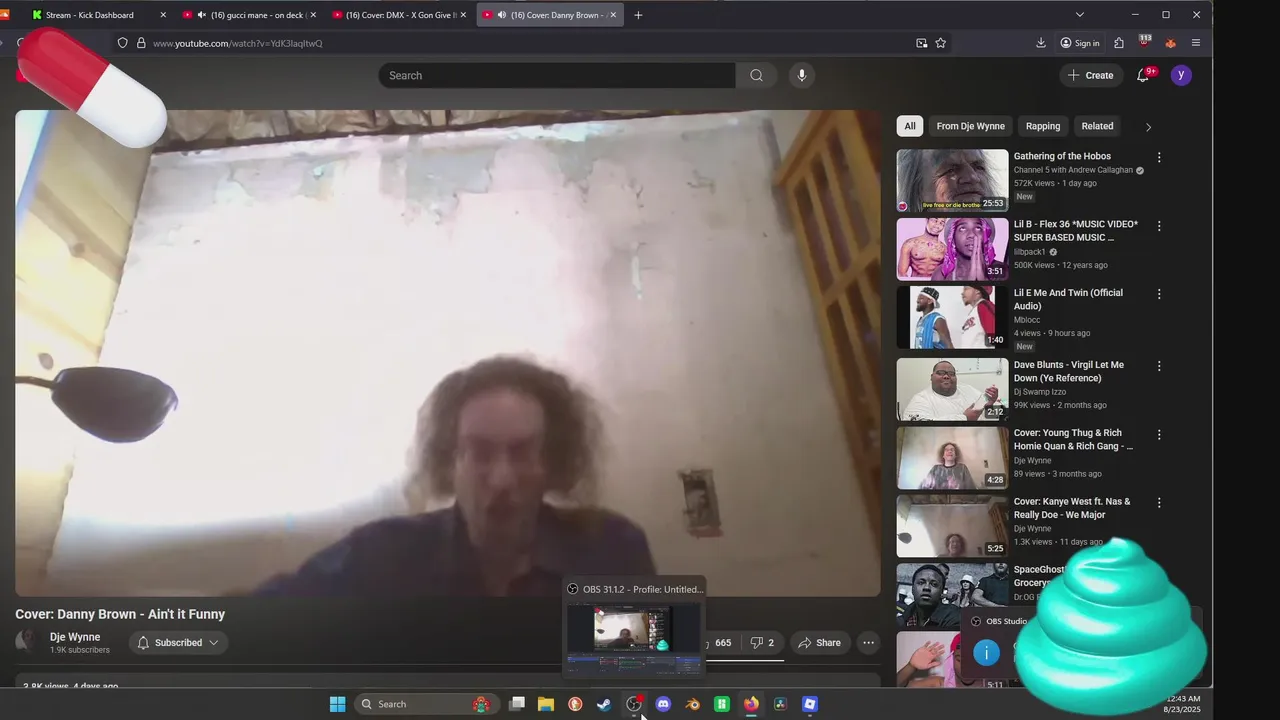Viewport: 1280px width, 720px height.
Task: Show more filter chips with right arrow
Action: (1148, 127)
